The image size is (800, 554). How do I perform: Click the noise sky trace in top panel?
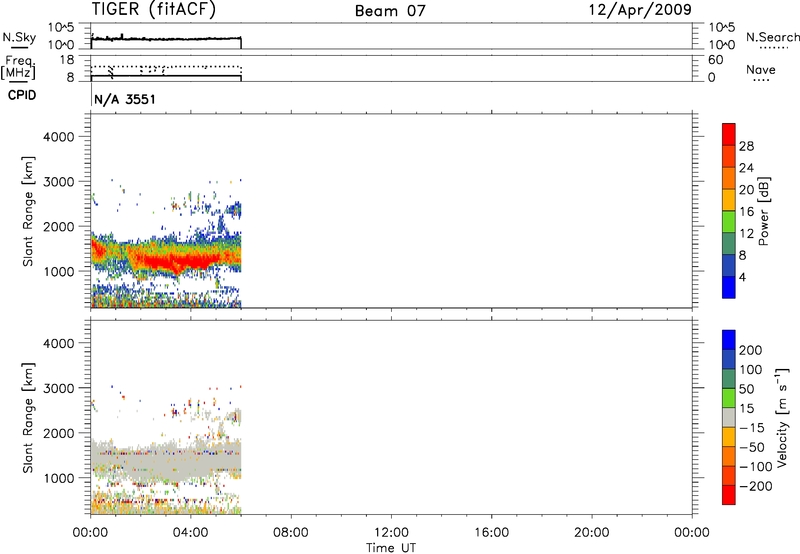pos(166,39)
